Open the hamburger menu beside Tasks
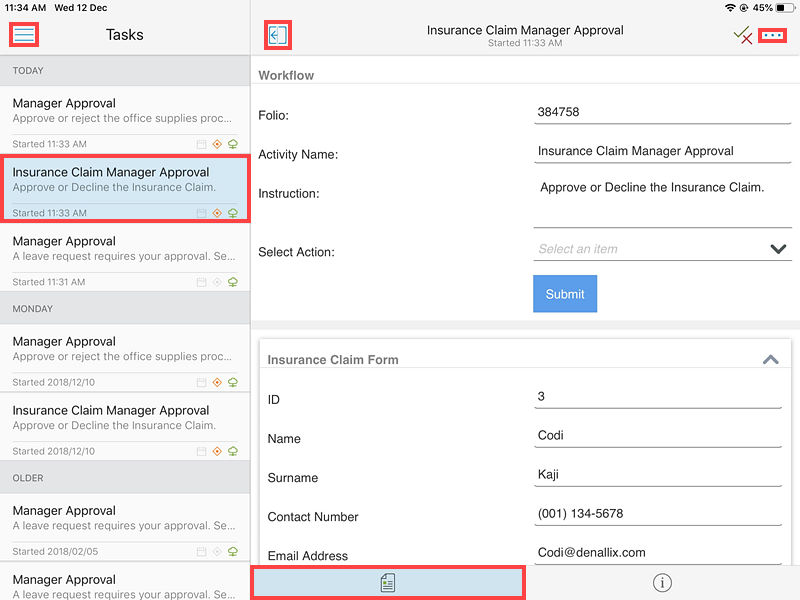 24,35
